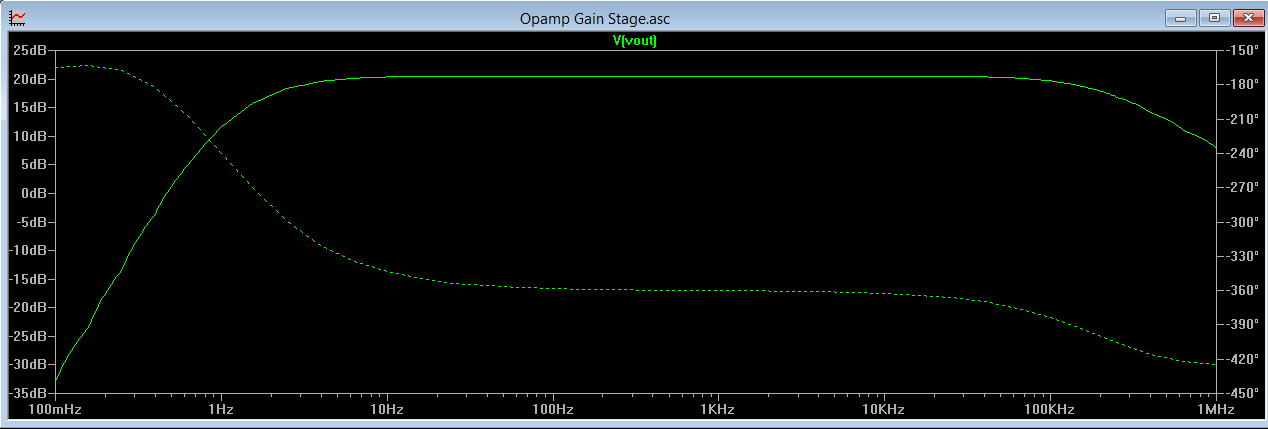The height and width of the screenshot is (429, 1268).
Task: Click the 10dB magnitude axis label
Action: pyautogui.click(x=29, y=136)
